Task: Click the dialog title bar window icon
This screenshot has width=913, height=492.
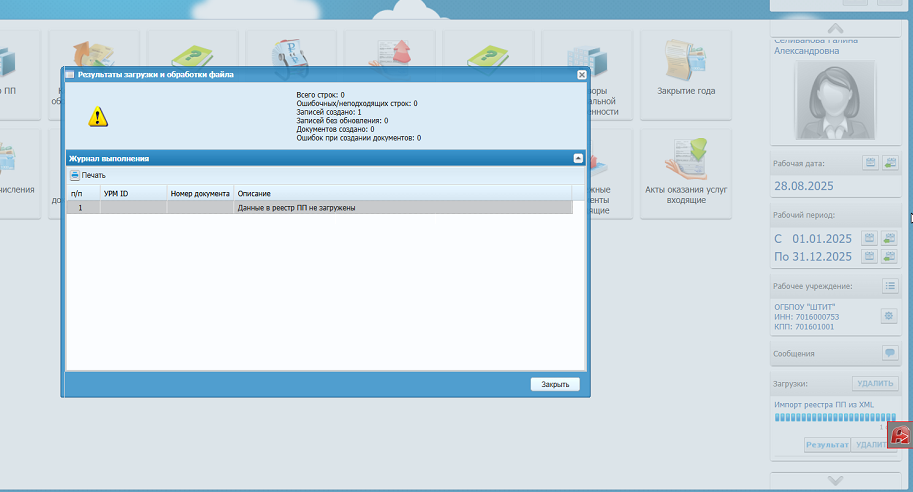Action: click(x=70, y=75)
